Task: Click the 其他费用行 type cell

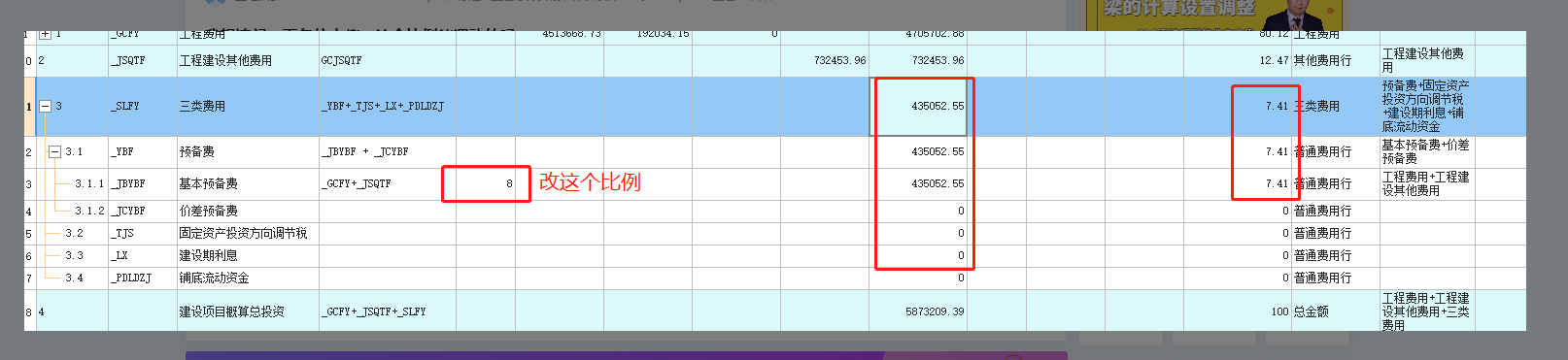Action: coord(1336,60)
